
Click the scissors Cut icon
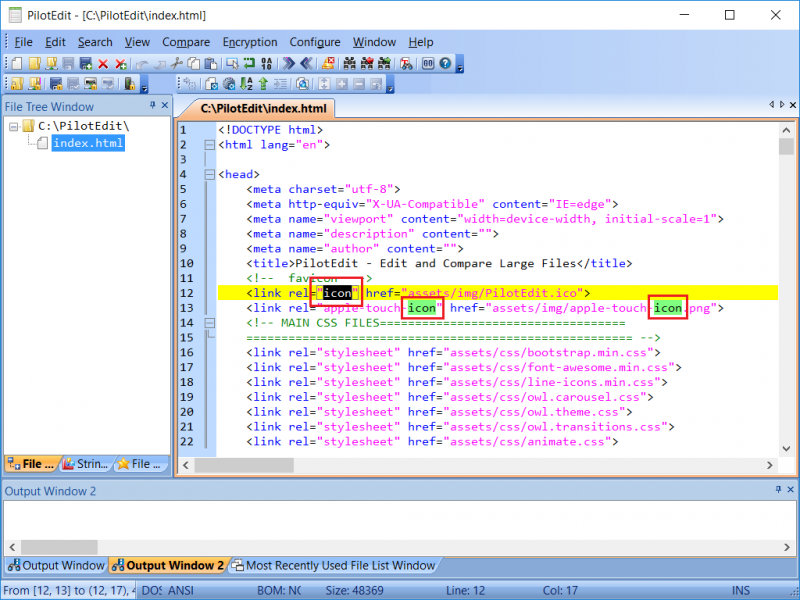coord(177,63)
